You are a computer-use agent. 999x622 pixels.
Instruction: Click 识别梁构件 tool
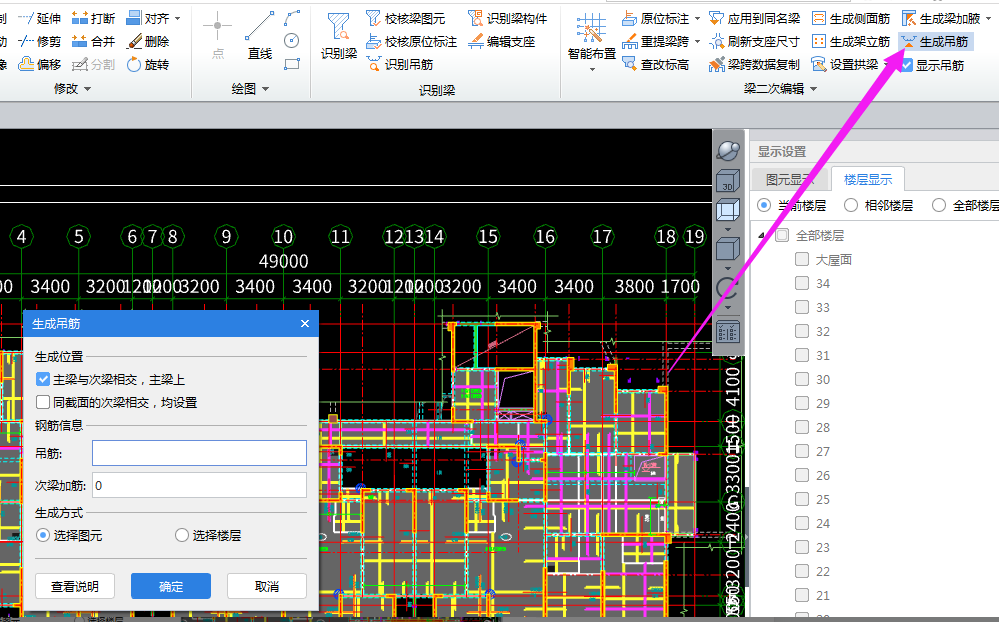point(507,18)
